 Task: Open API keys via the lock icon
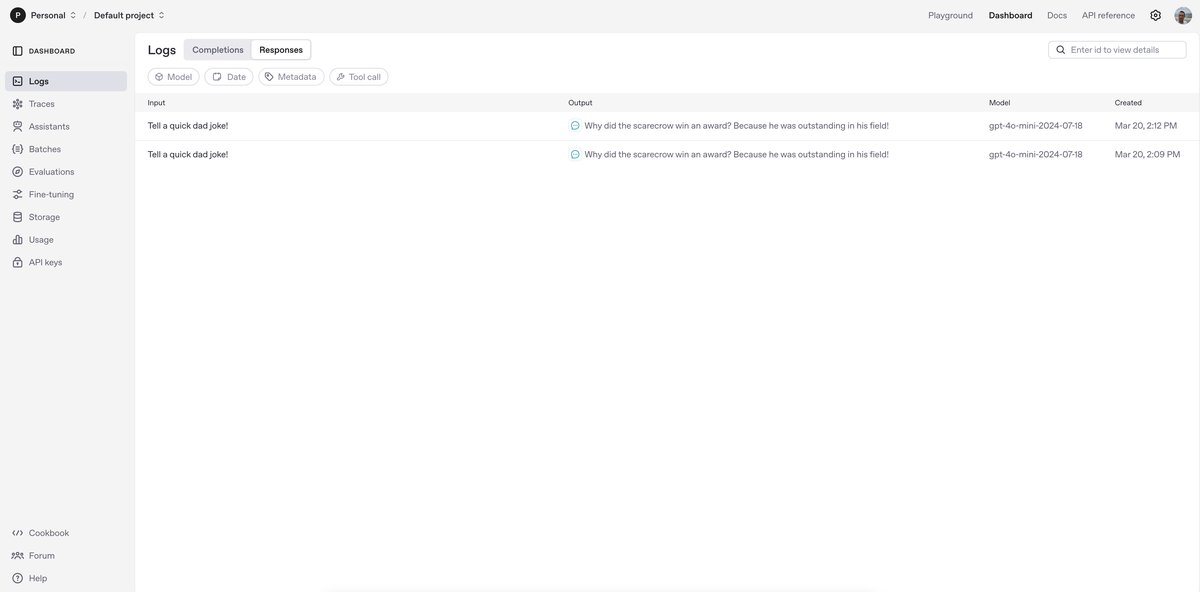pos(18,262)
